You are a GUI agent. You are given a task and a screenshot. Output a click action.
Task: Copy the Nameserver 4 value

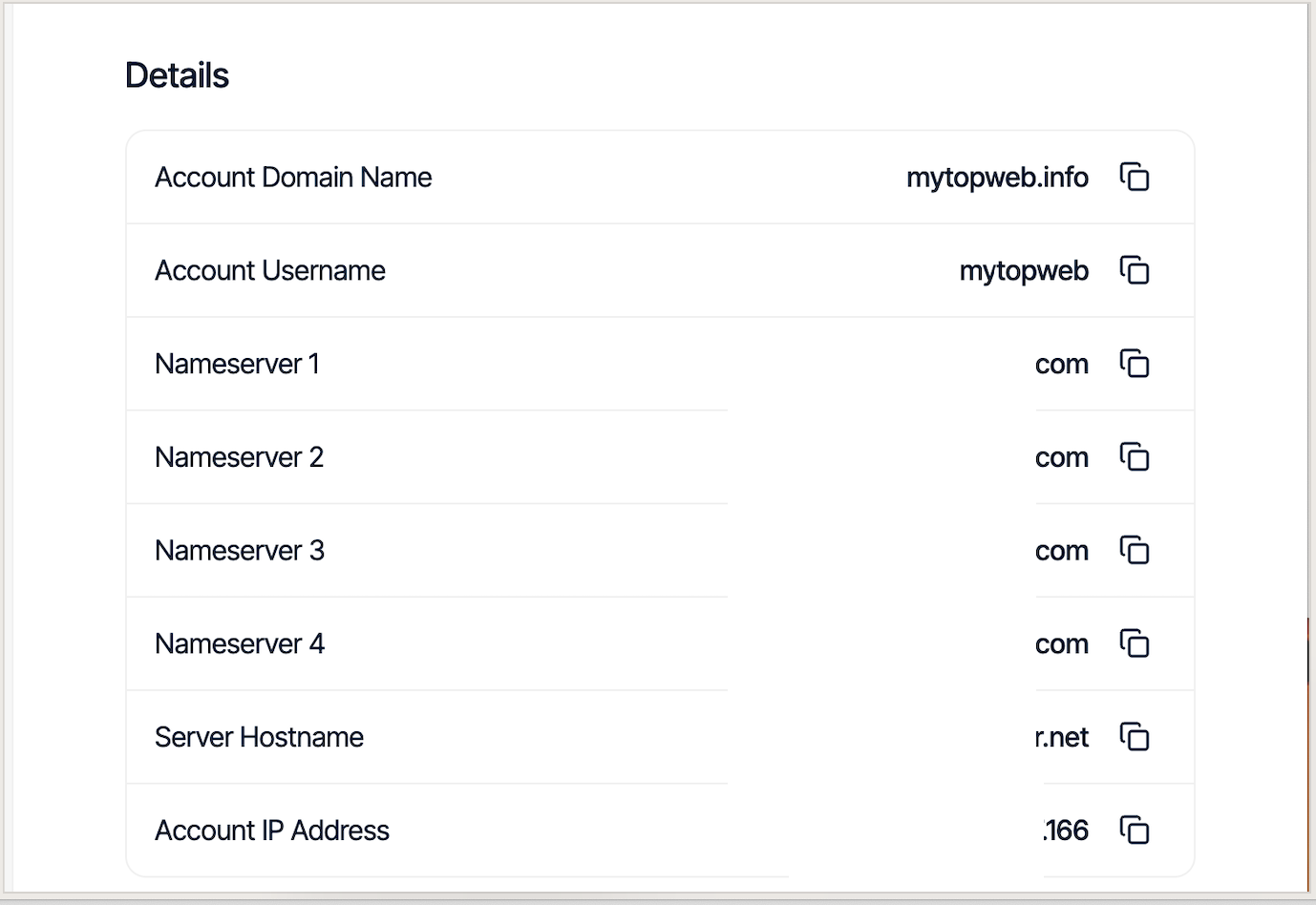[1135, 644]
